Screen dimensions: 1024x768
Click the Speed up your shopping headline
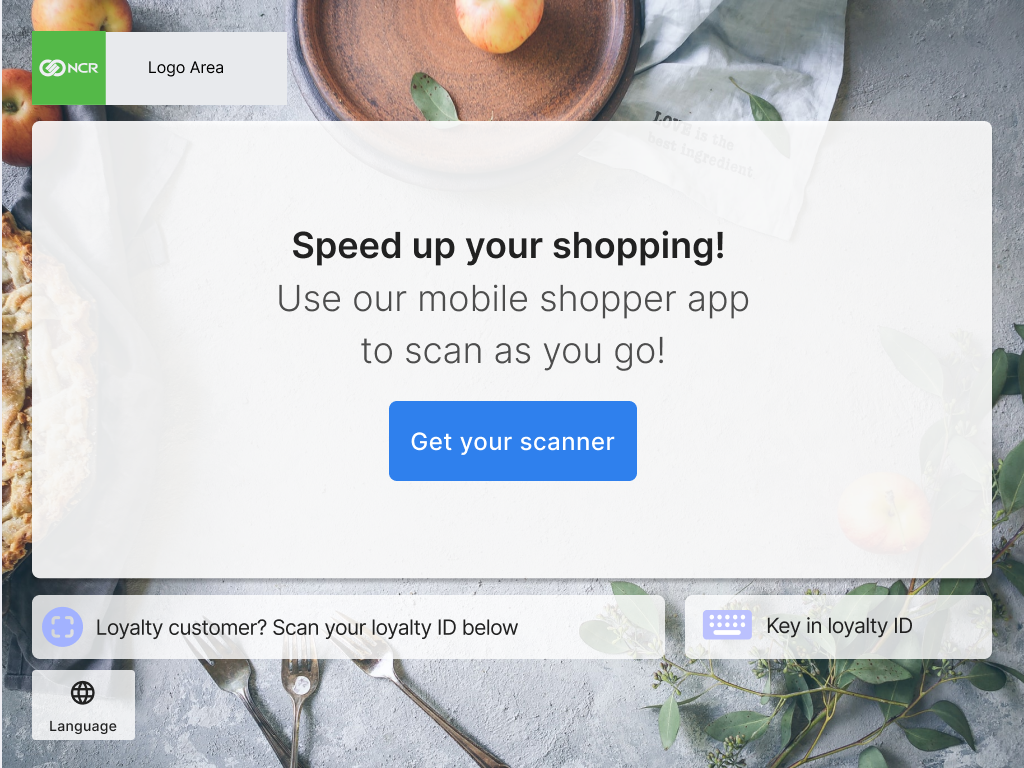tap(508, 246)
